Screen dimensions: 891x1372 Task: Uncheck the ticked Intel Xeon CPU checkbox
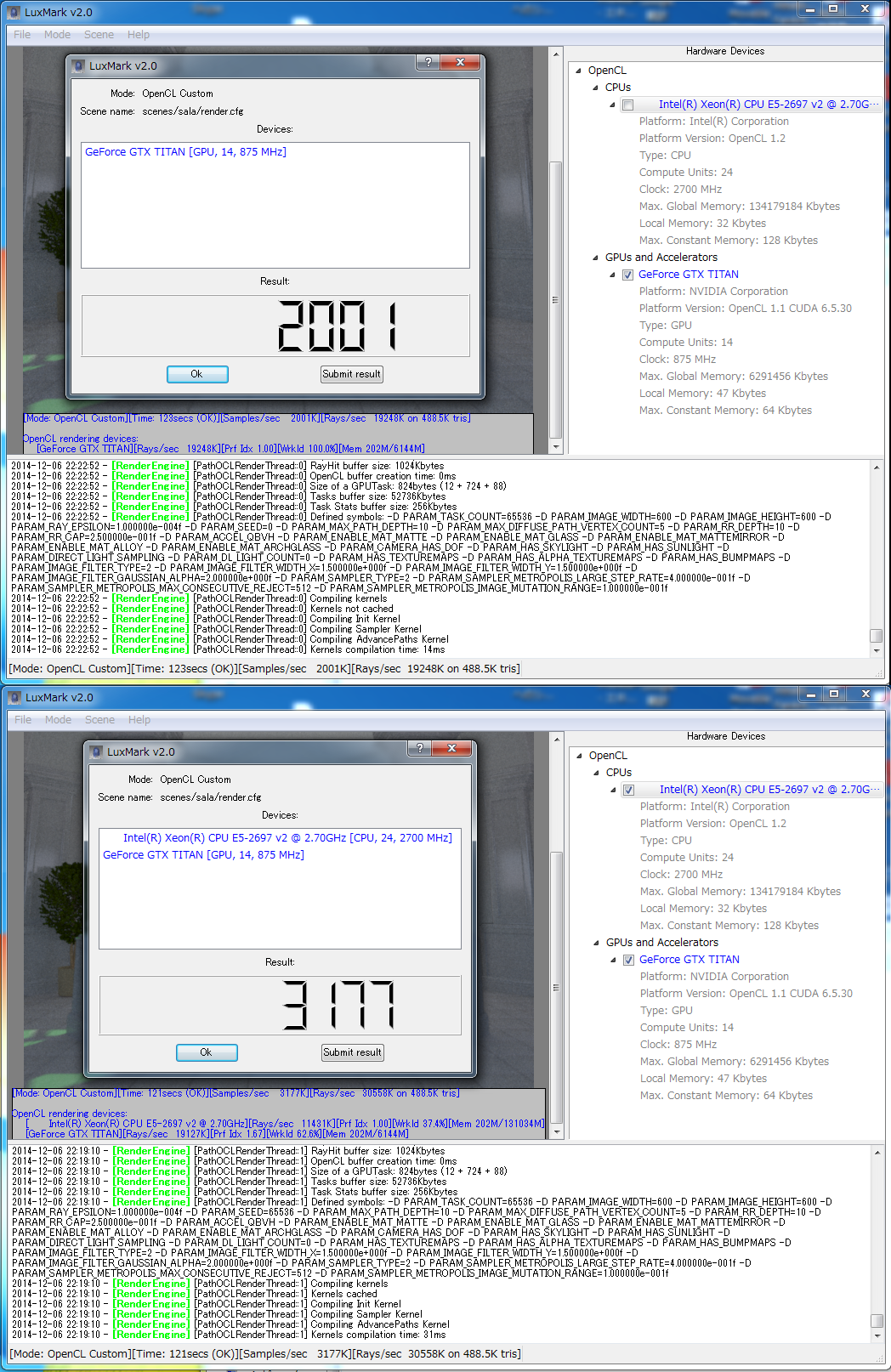pyautogui.click(x=628, y=790)
